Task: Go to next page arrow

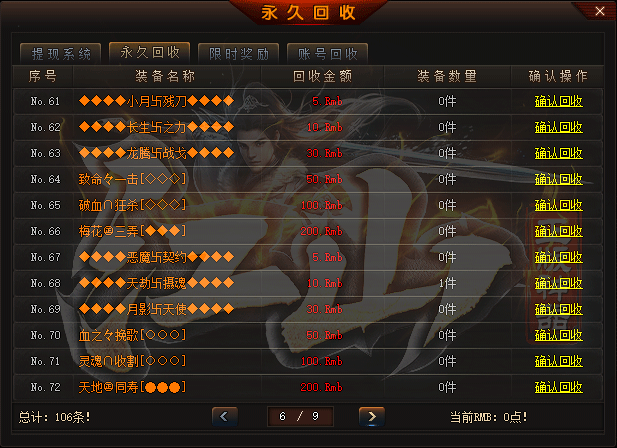Action: point(372,417)
